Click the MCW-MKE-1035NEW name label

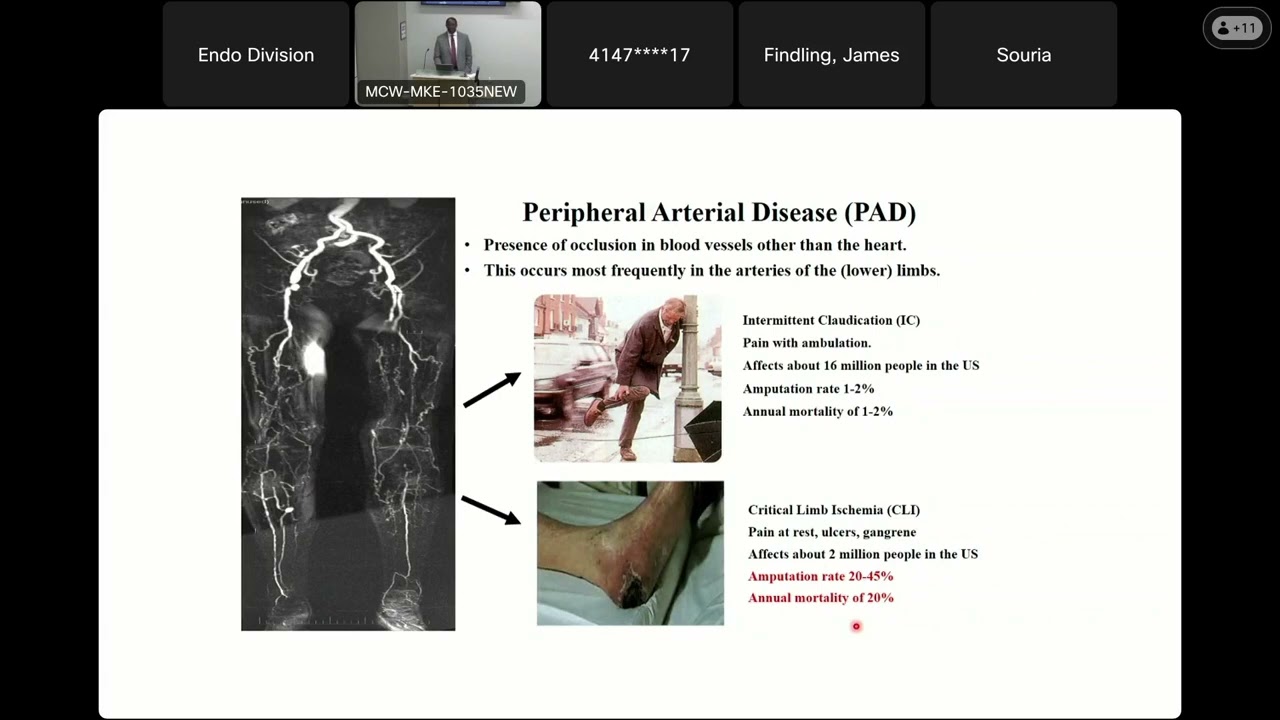(x=441, y=91)
